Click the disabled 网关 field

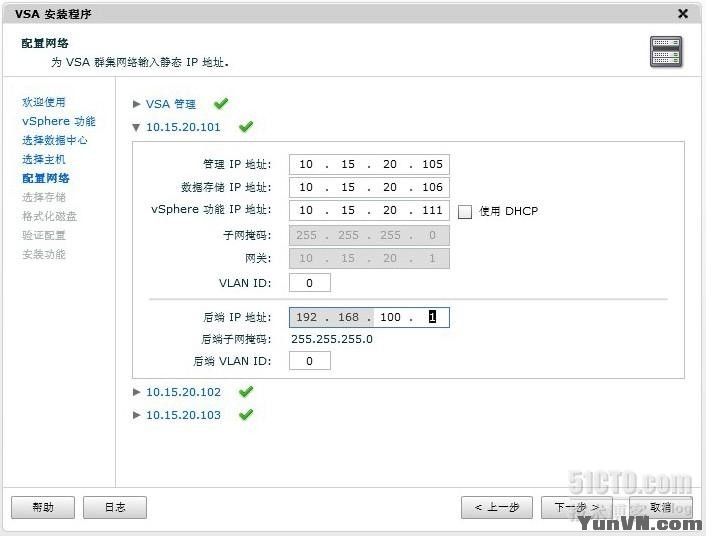point(369,258)
